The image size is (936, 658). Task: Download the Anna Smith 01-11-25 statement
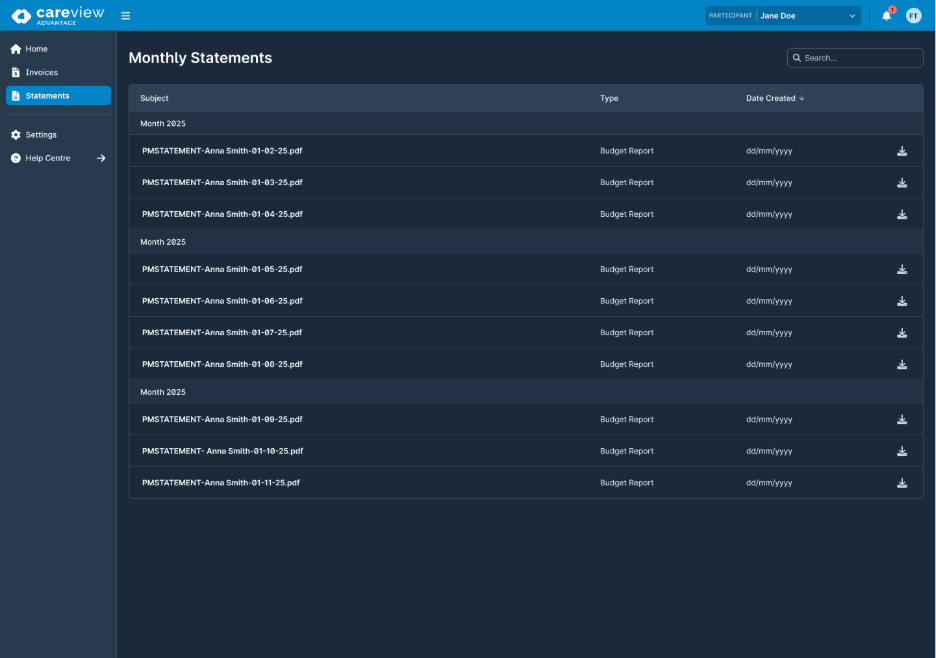tap(902, 483)
